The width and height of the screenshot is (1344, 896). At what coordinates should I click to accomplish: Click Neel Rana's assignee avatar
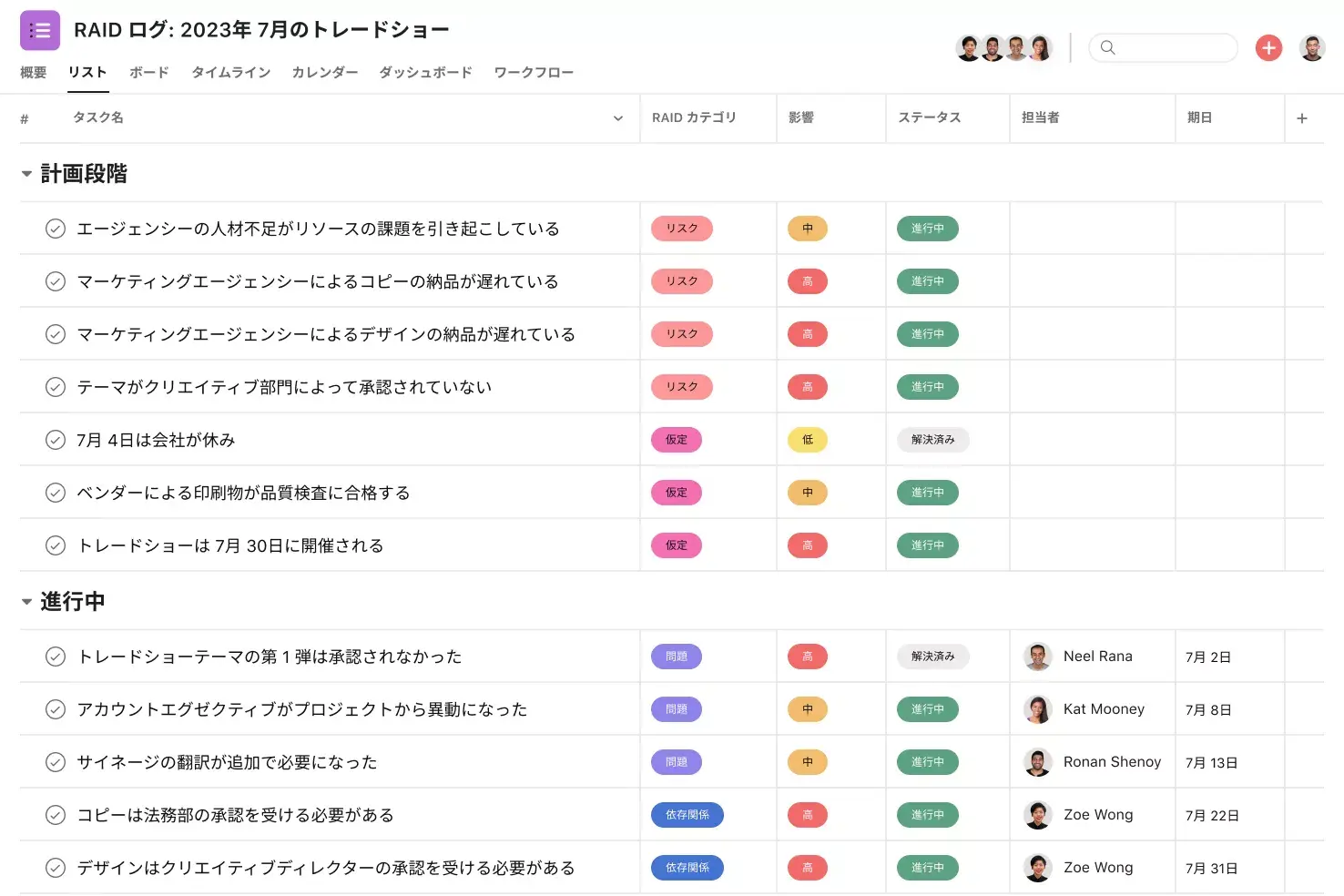[x=1038, y=657]
